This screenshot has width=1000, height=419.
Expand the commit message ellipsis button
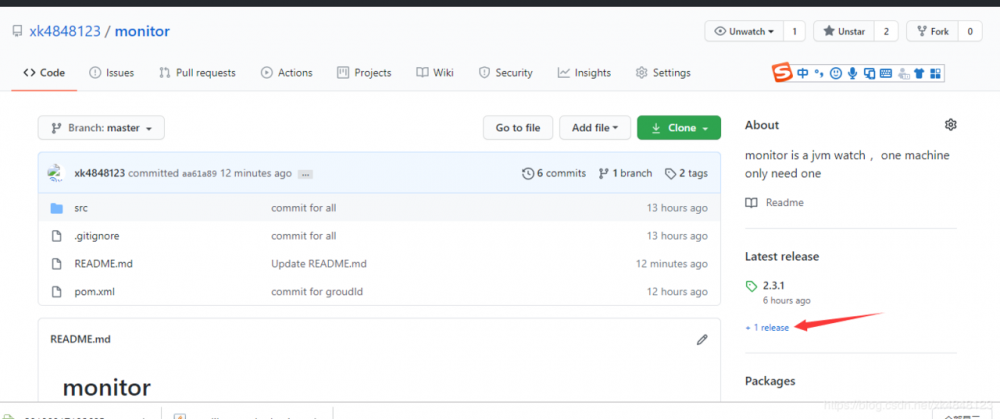pos(305,174)
